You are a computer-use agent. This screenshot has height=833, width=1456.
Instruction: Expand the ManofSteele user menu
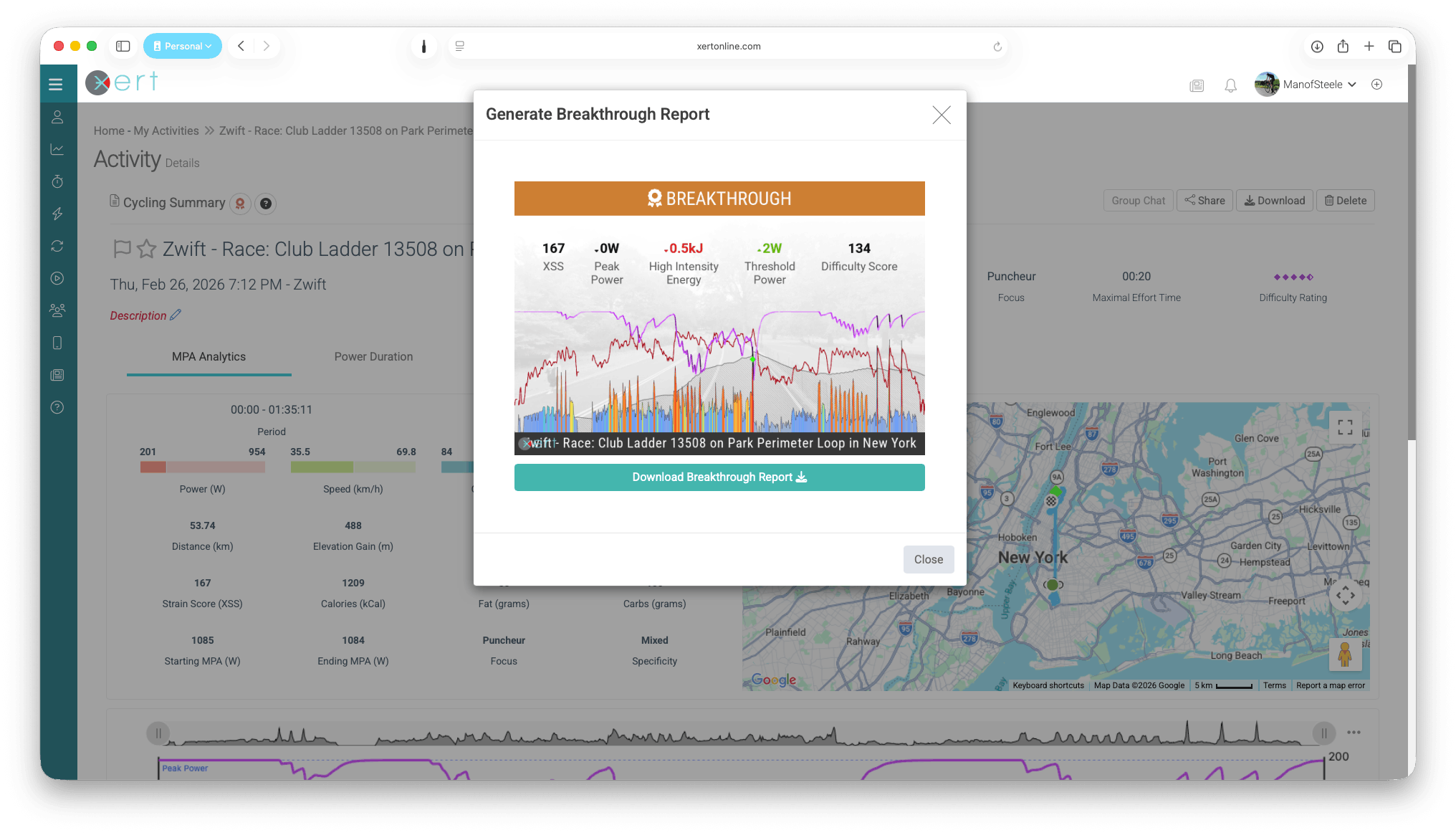point(1306,85)
